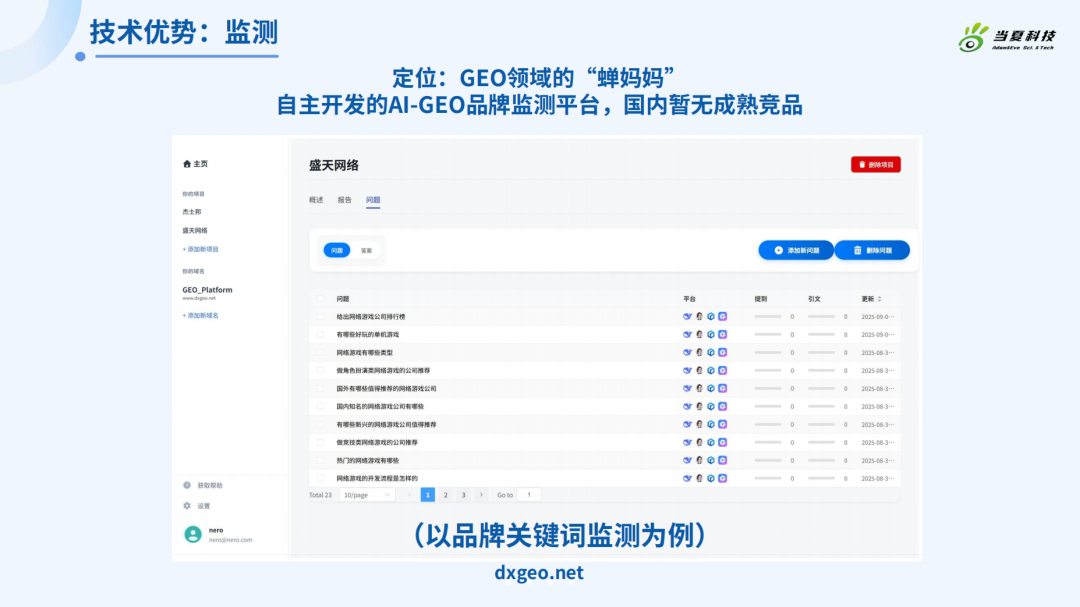Screen dimensions: 1080x607
Task: Click the Go to page input field
Action: (x=529, y=495)
